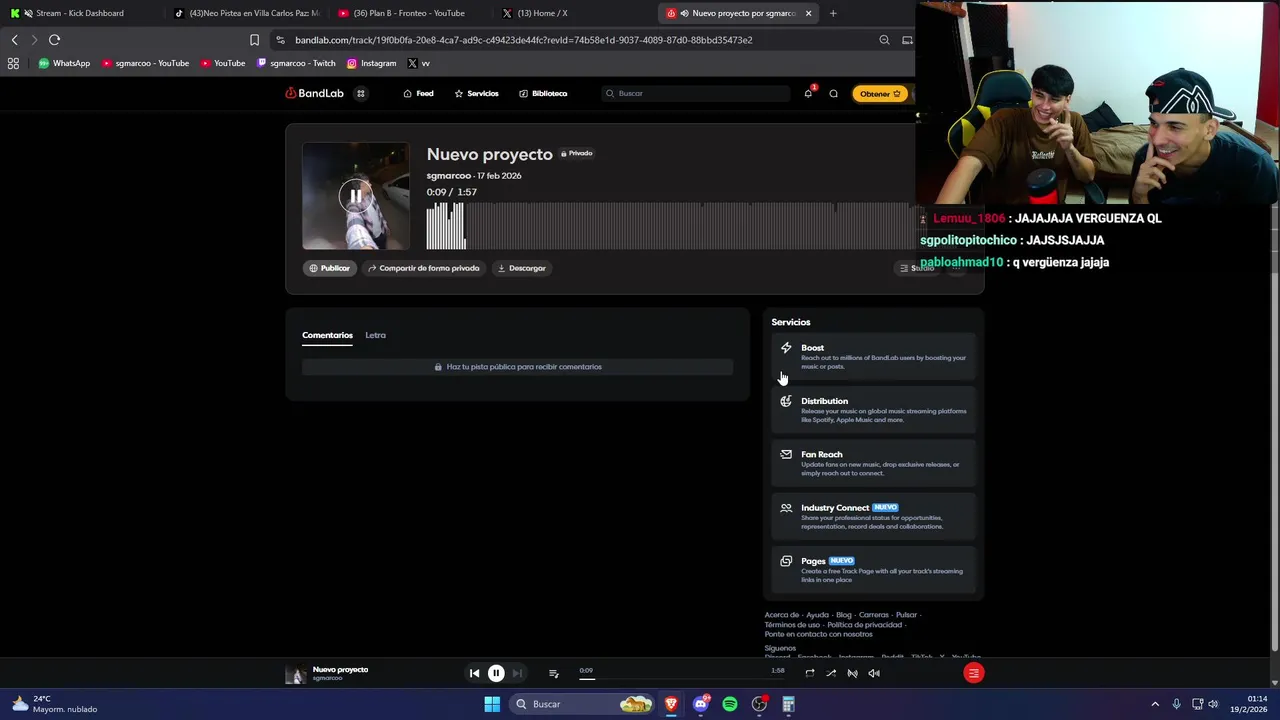Pause the bottom player
The height and width of the screenshot is (720, 1280).
pyautogui.click(x=495, y=673)
